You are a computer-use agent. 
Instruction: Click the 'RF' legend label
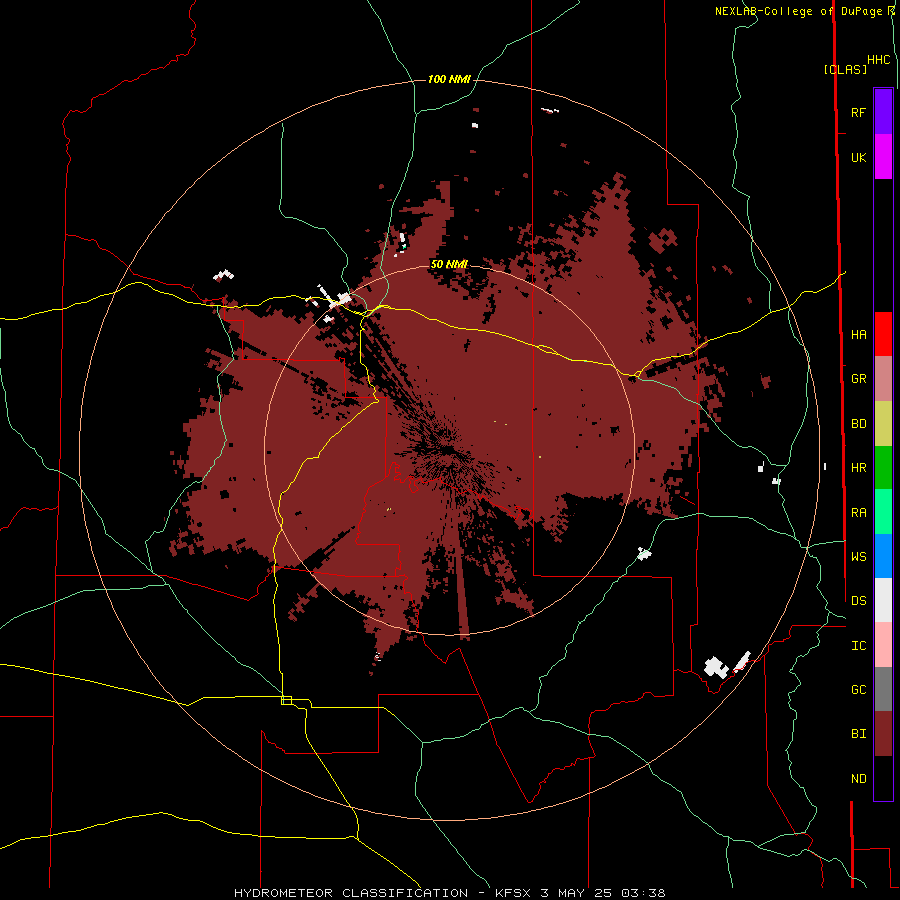pos(858,112)
